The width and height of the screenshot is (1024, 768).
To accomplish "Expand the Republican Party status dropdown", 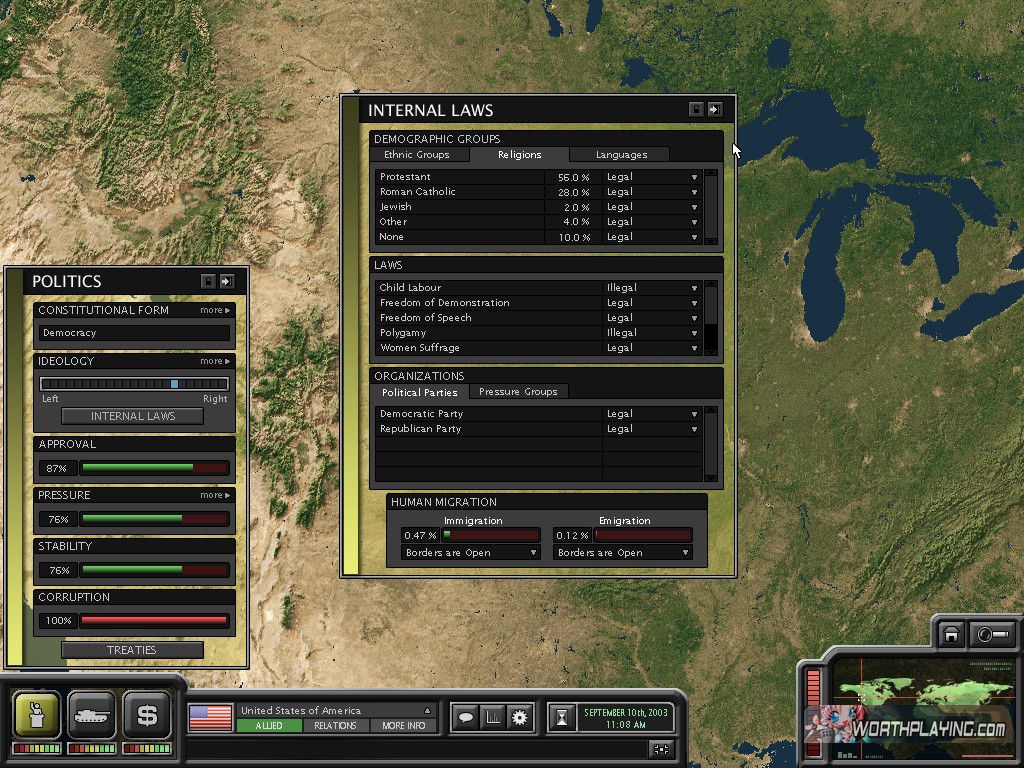I will (x=694, y=429).
